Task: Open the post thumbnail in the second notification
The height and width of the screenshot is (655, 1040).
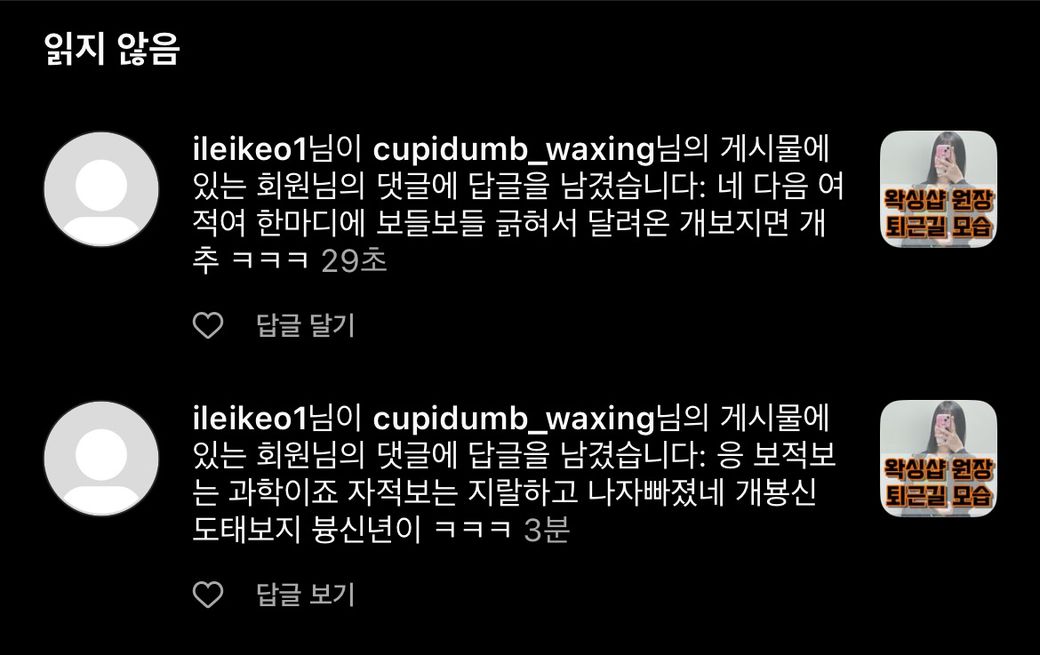Action: [x=938, y=458]
